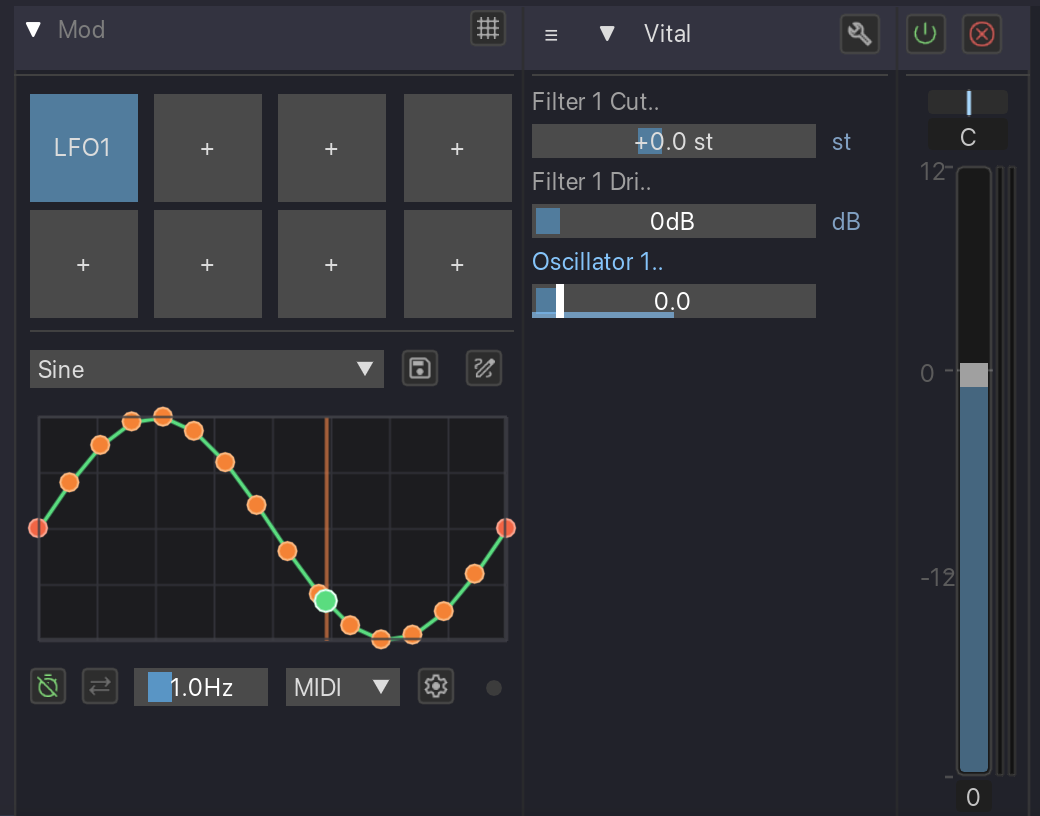Open the LFO settings gear icon
Viewport: 1040px width, 816px height.
[436, 686]
